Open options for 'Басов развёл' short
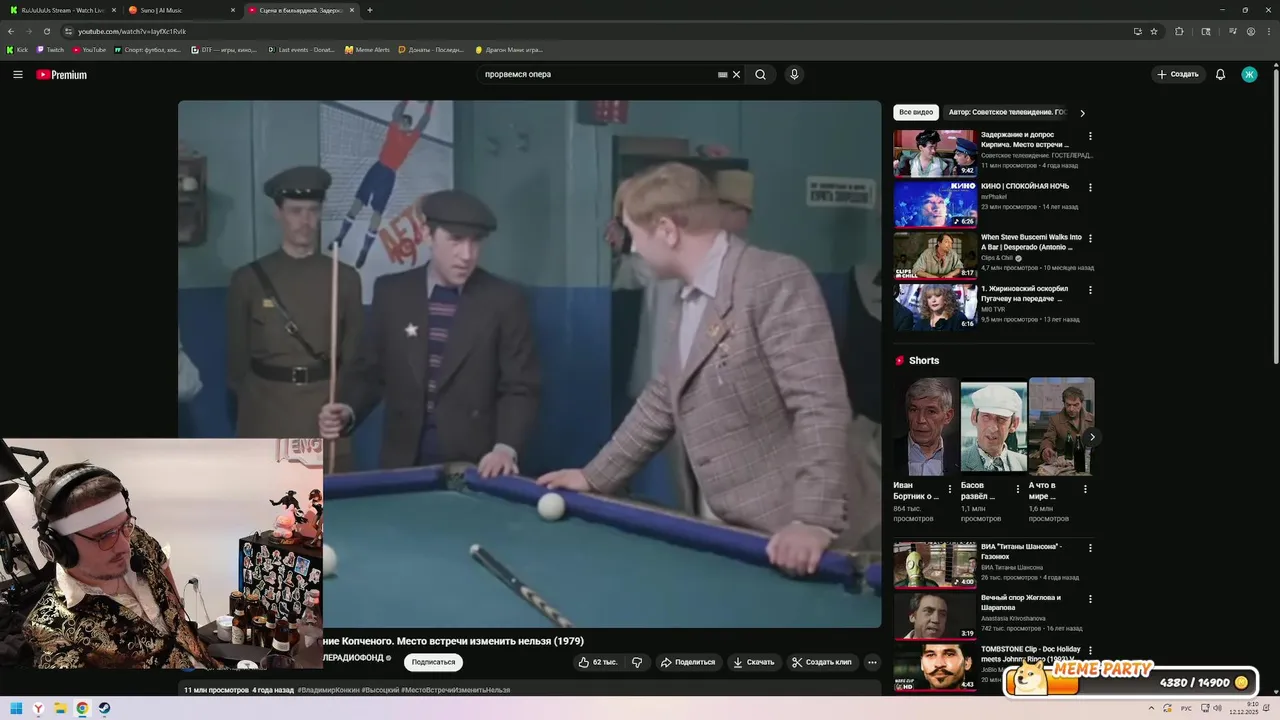1280x720 pixels. pos(1018,489)
